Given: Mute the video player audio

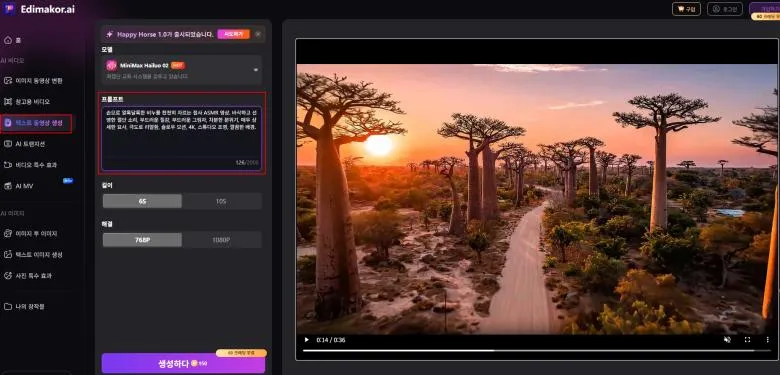Looking at the screenshot, I should click(727, 340).
